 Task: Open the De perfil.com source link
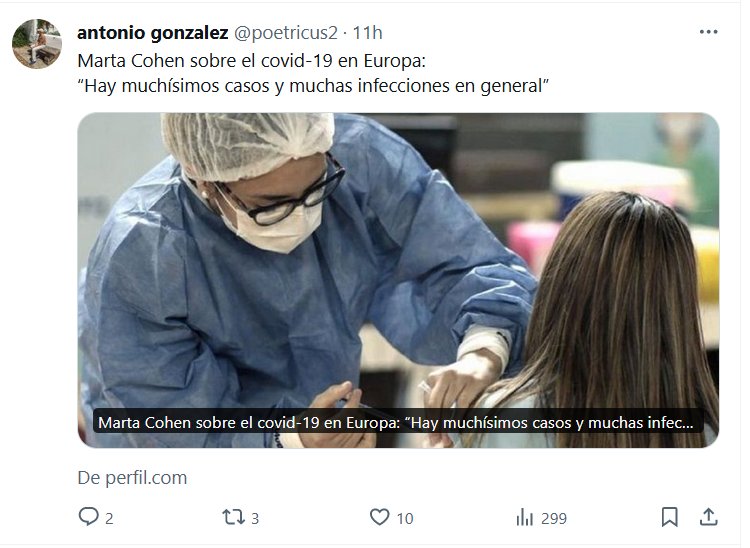click(132, 478)
